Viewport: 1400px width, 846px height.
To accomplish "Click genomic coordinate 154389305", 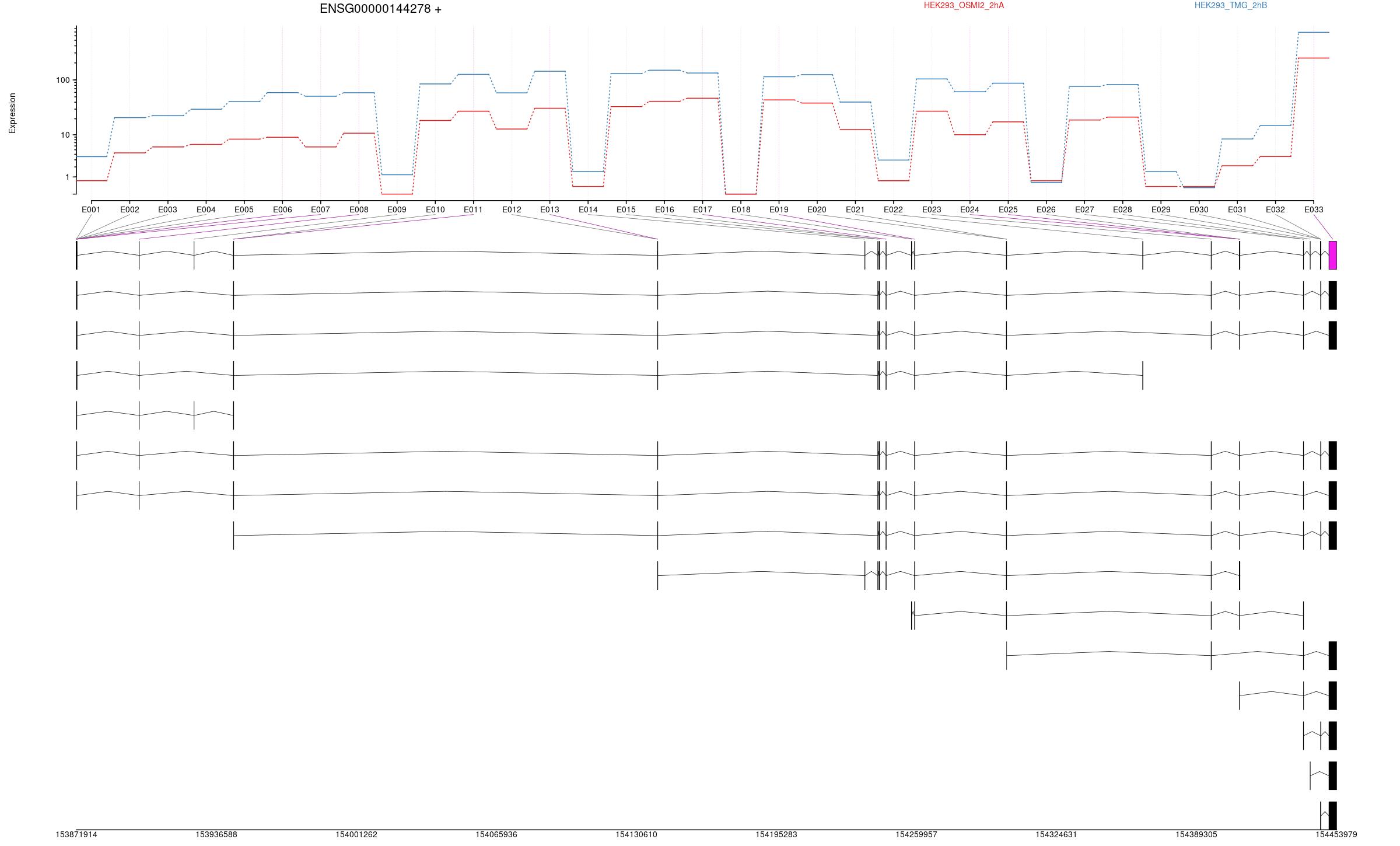I will click(x=1196, y=834).
